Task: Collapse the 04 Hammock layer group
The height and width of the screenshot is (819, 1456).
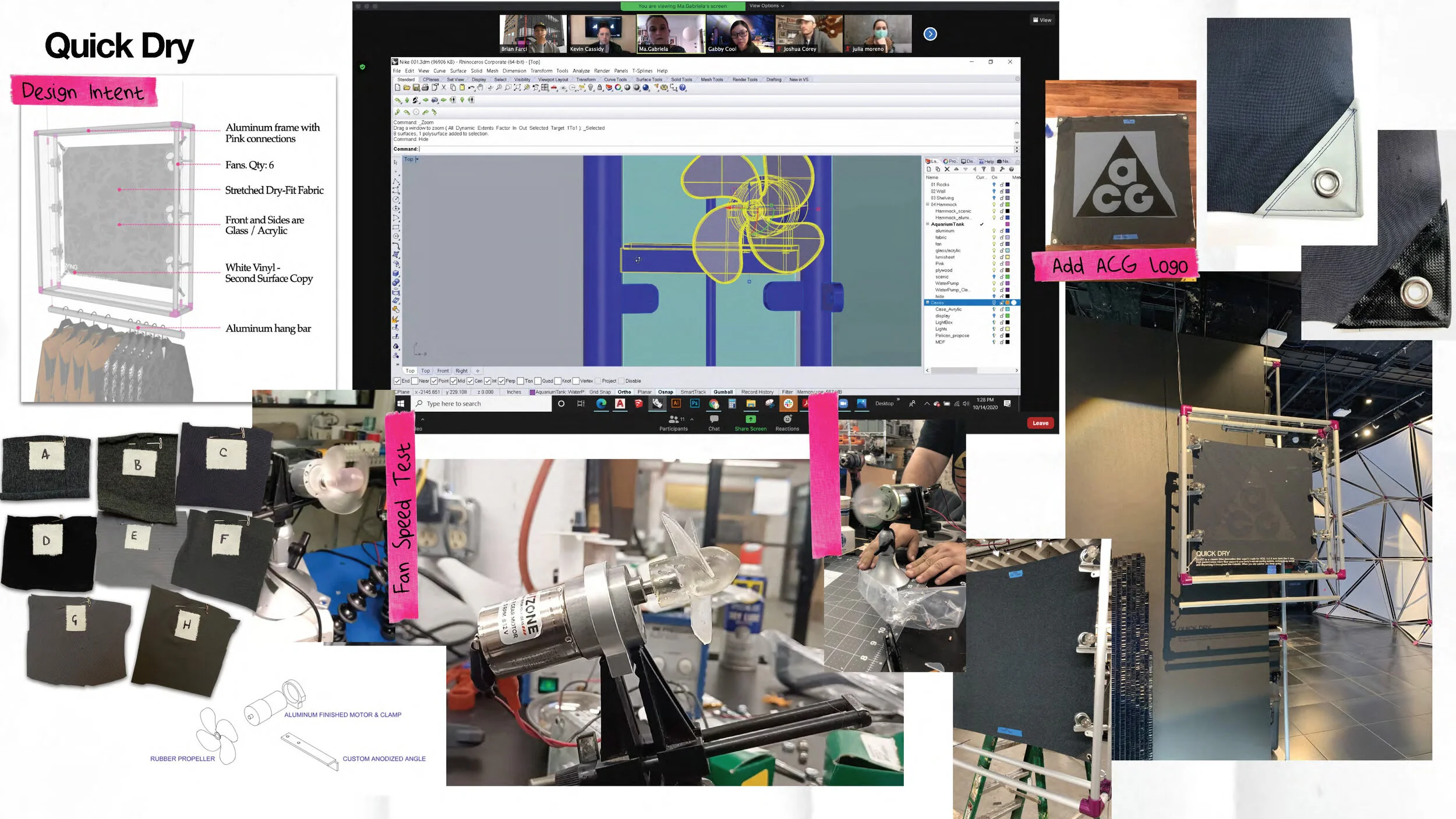Action: [x=928, y=204]
